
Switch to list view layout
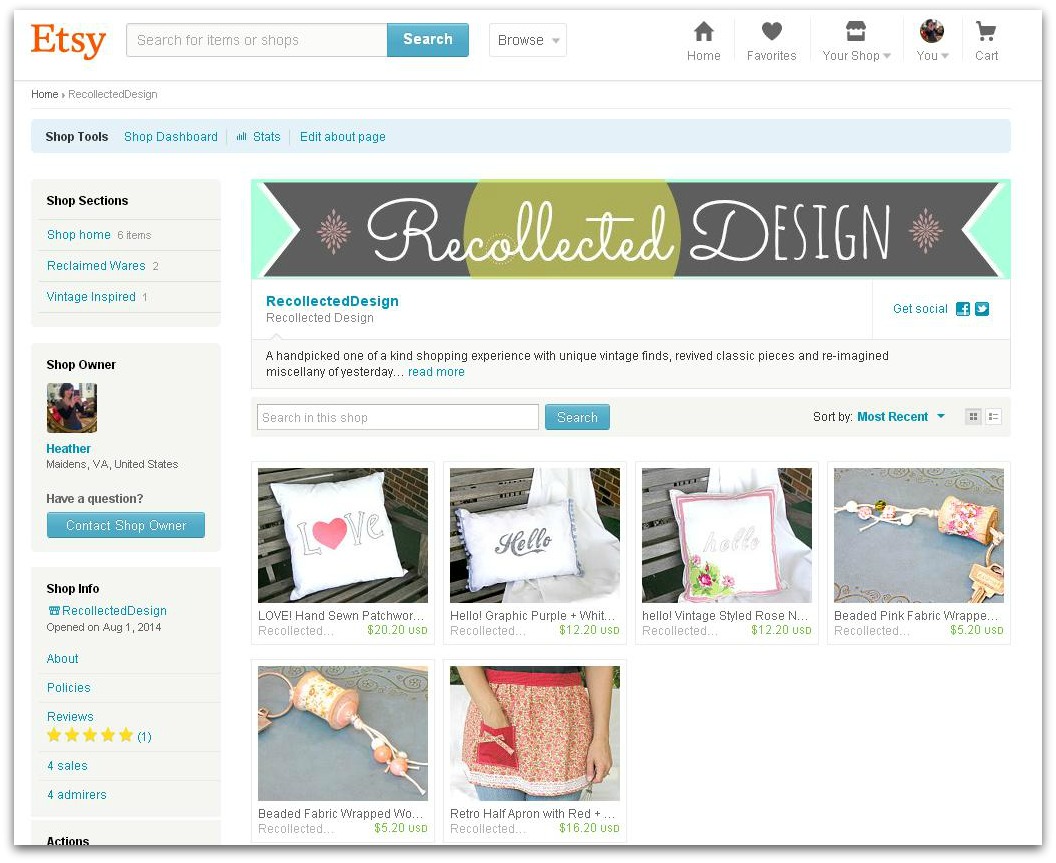tap(993, 417)
